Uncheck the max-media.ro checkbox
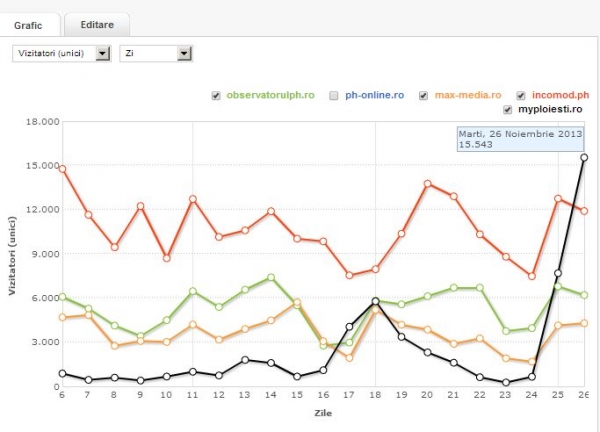The width and height of the screenshot is (600, 432). [423, 95]
